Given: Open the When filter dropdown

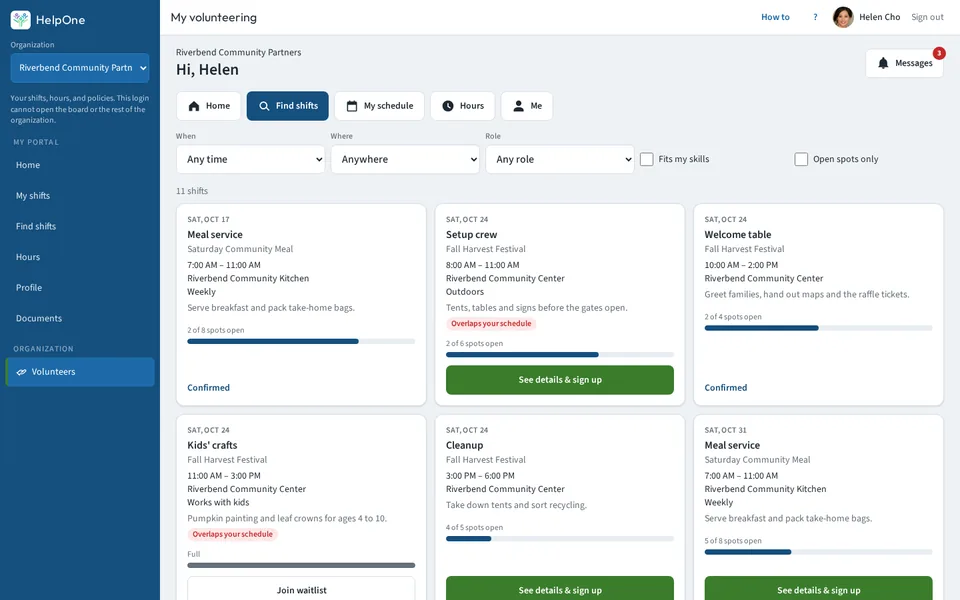Looking at the screenshot, I should coord(250,159).
